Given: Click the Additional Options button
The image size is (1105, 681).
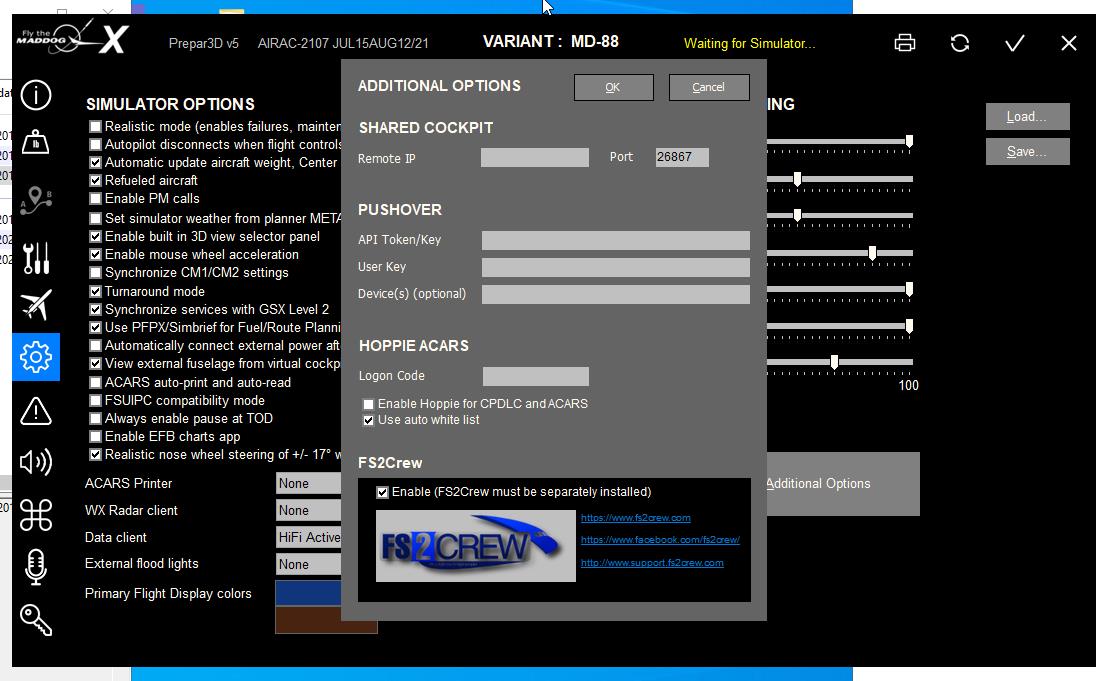Looking at the screenshot, I should 843,484.
